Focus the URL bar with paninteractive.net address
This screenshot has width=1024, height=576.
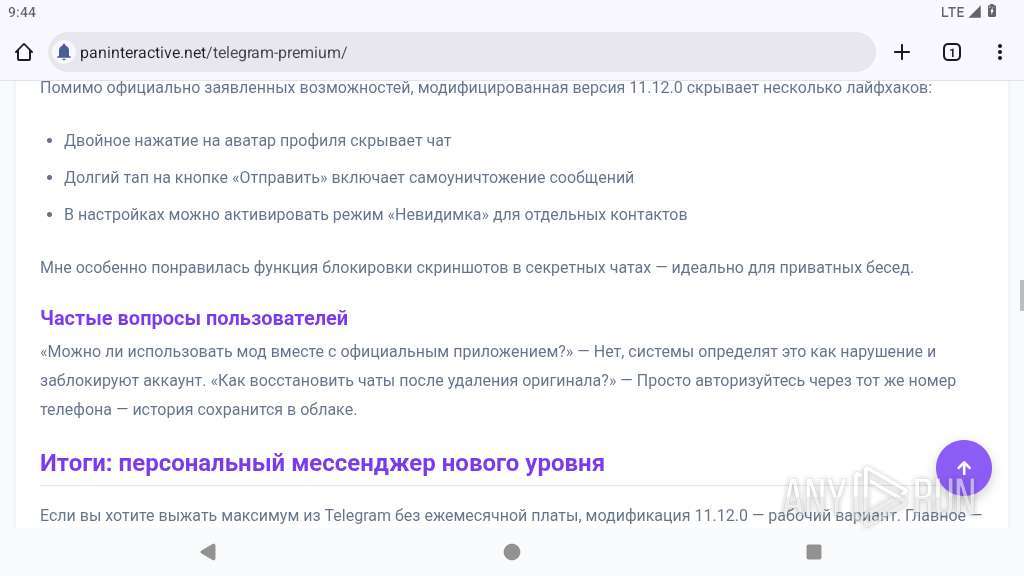[x=462, y=52]
